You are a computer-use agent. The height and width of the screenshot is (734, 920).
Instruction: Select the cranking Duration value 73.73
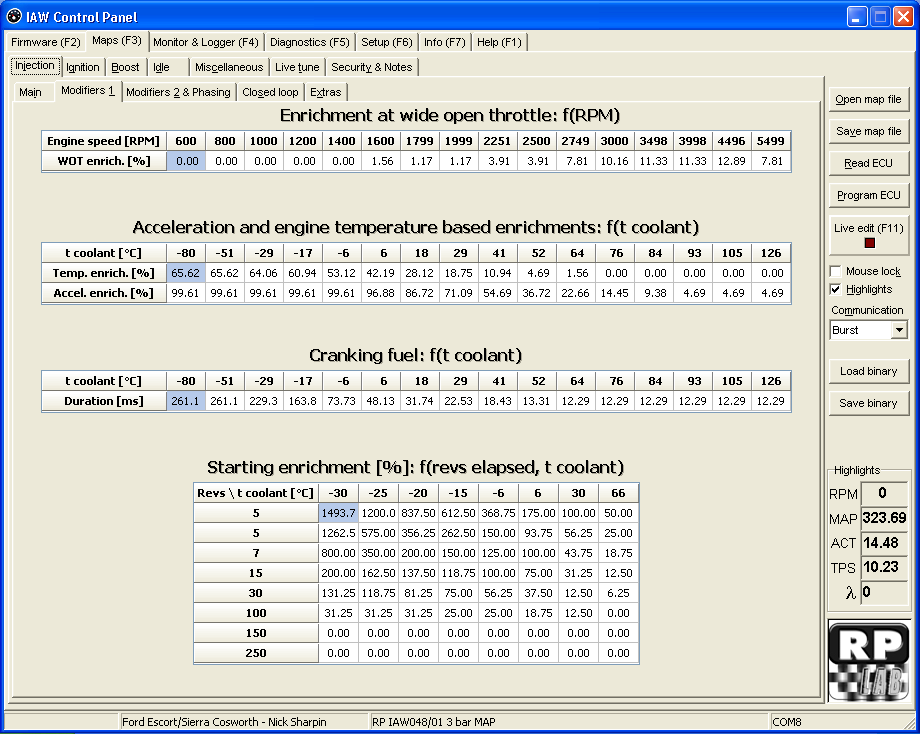click(342, 401)
